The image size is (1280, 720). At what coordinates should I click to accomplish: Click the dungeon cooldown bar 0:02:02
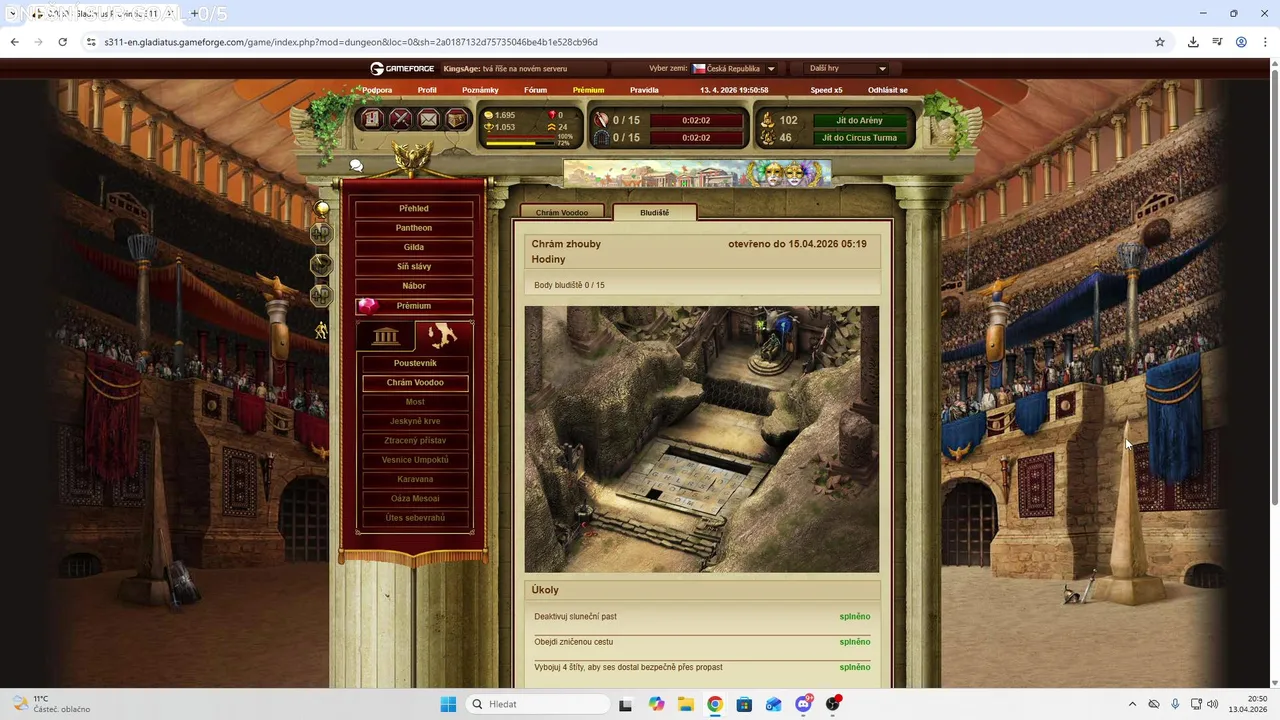click(x=696, y=138)
